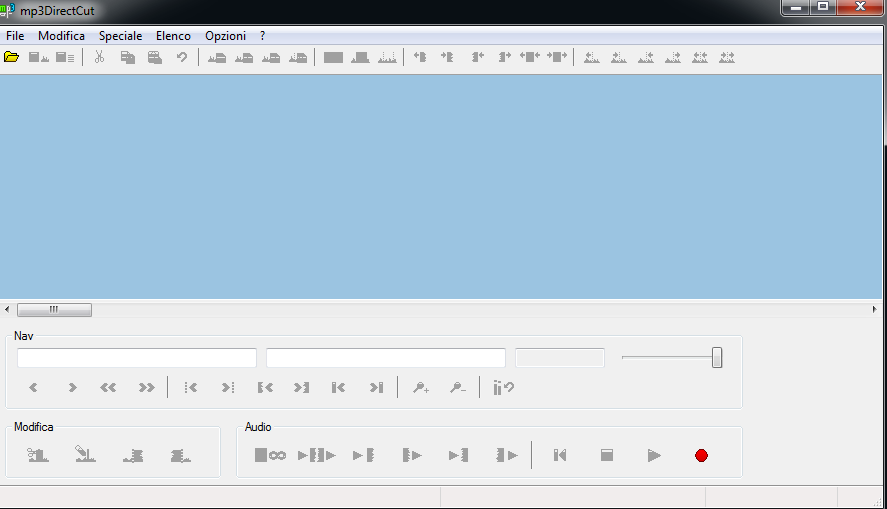Copy selection using the two-pages toolbar icon

point(128,57)
